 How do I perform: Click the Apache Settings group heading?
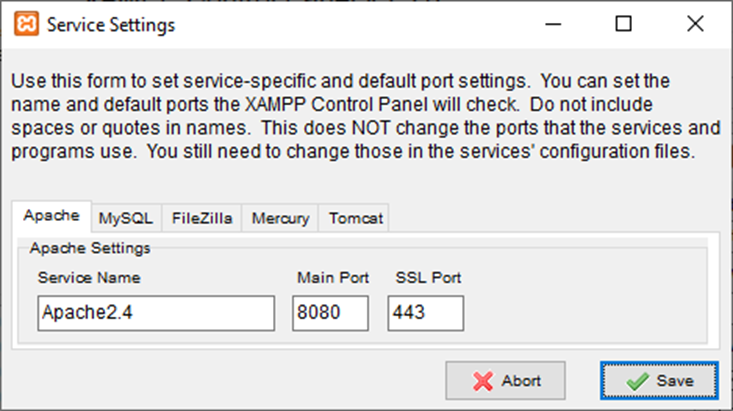[x=90, y=248]
